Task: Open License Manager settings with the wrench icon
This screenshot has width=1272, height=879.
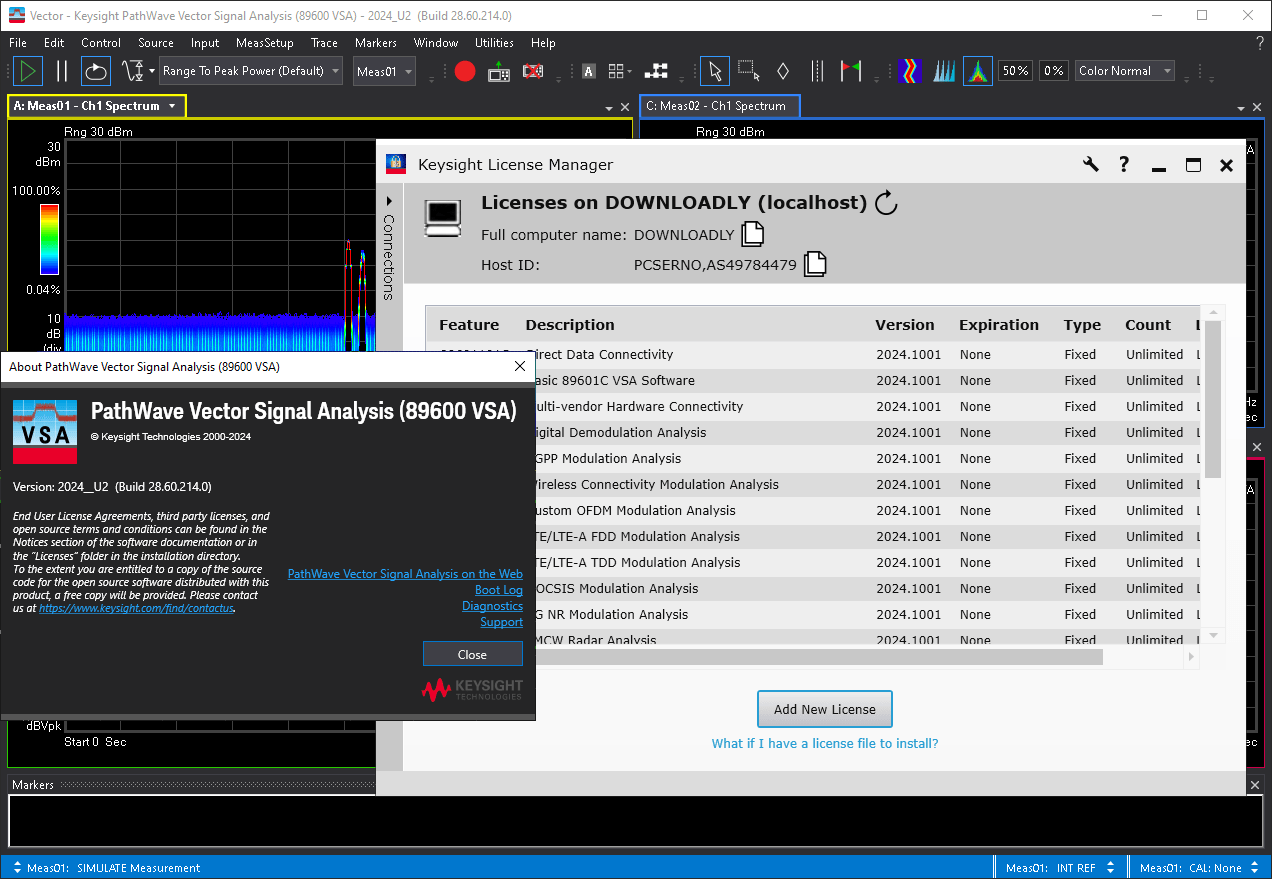Action: coord(1091,164)
